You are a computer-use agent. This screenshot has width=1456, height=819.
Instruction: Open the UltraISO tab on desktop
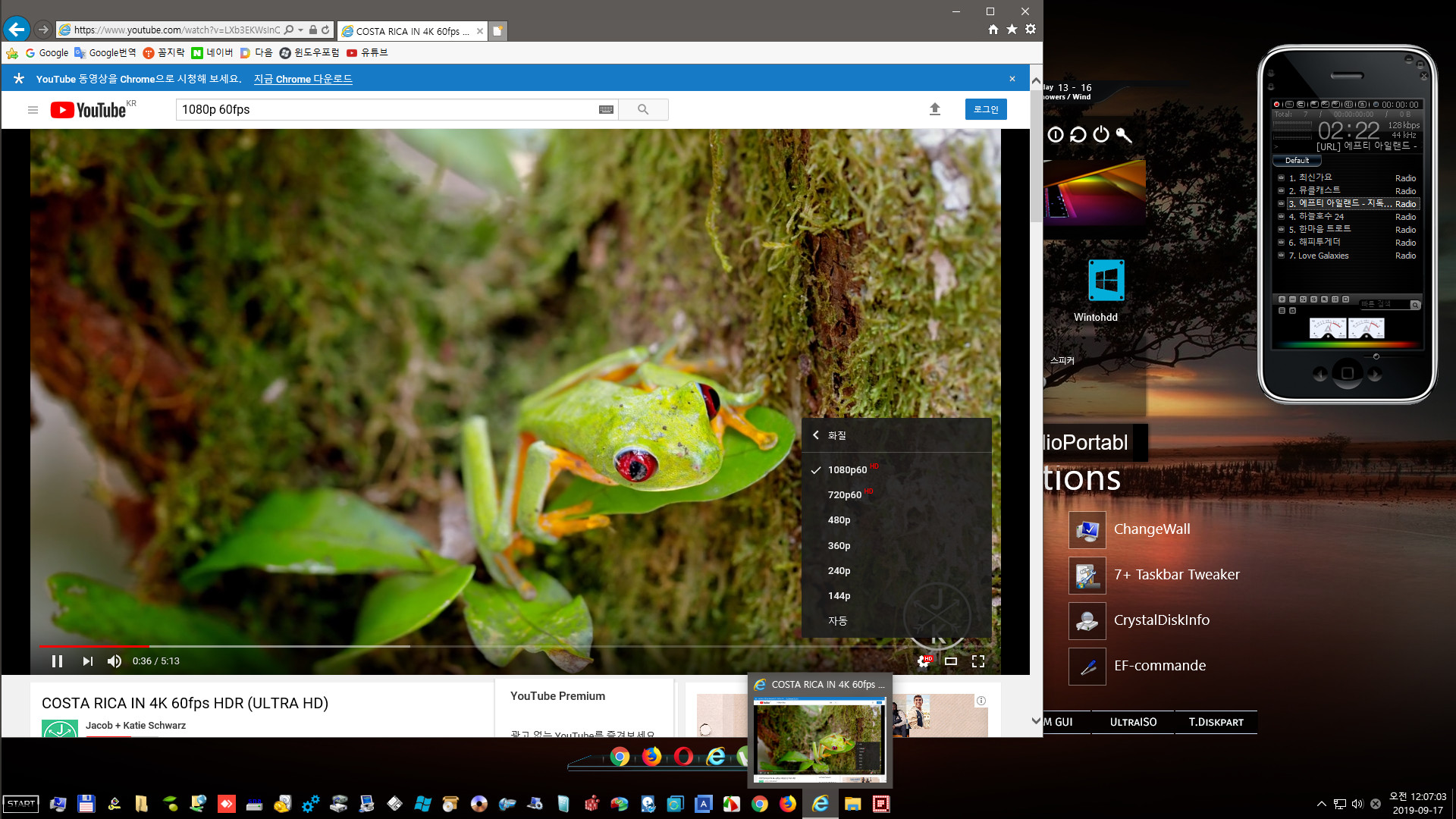point(1133,723)
